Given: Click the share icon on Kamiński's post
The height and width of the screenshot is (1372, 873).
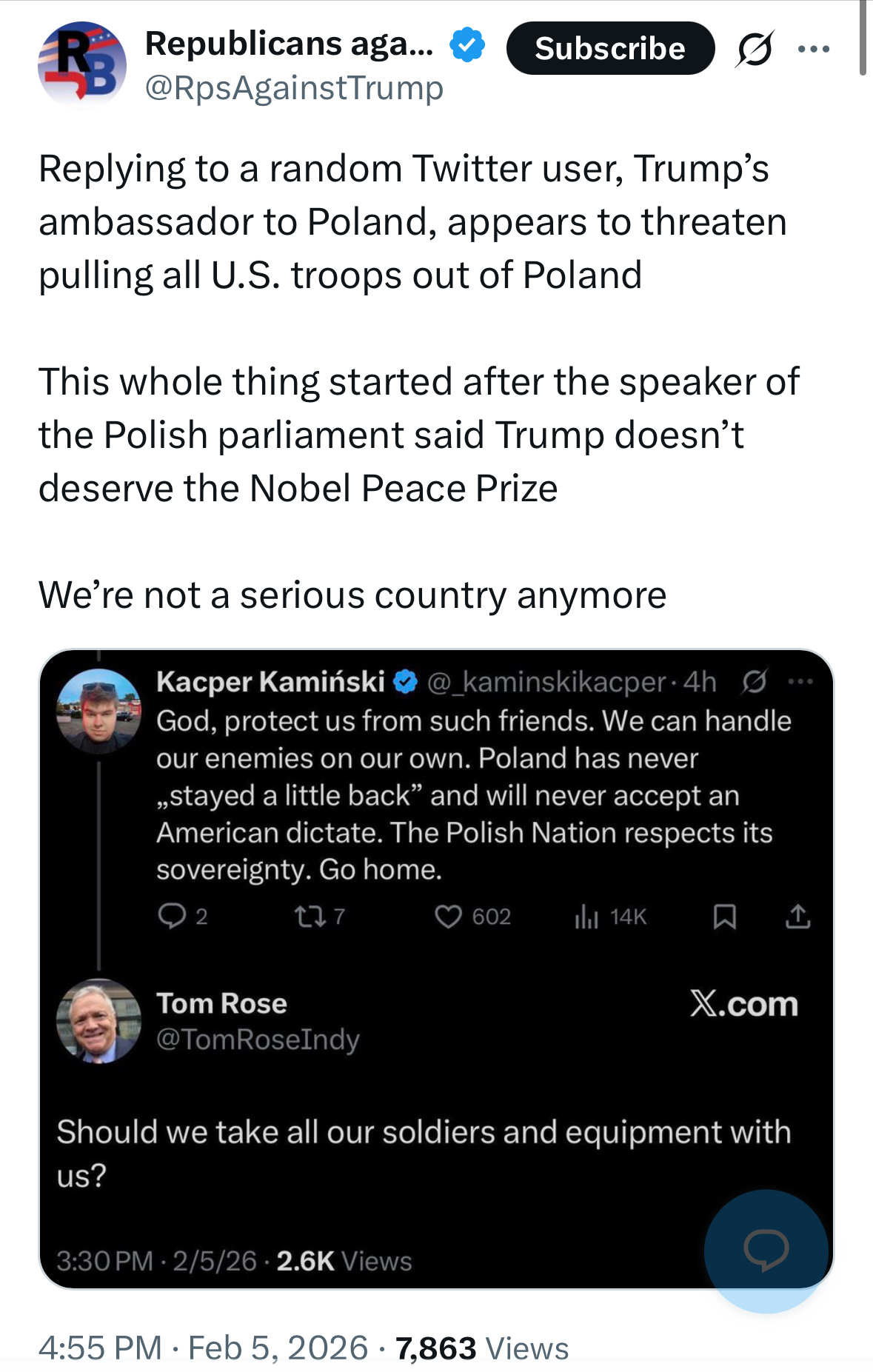Looking at the screenshot, I should point(797,917).
